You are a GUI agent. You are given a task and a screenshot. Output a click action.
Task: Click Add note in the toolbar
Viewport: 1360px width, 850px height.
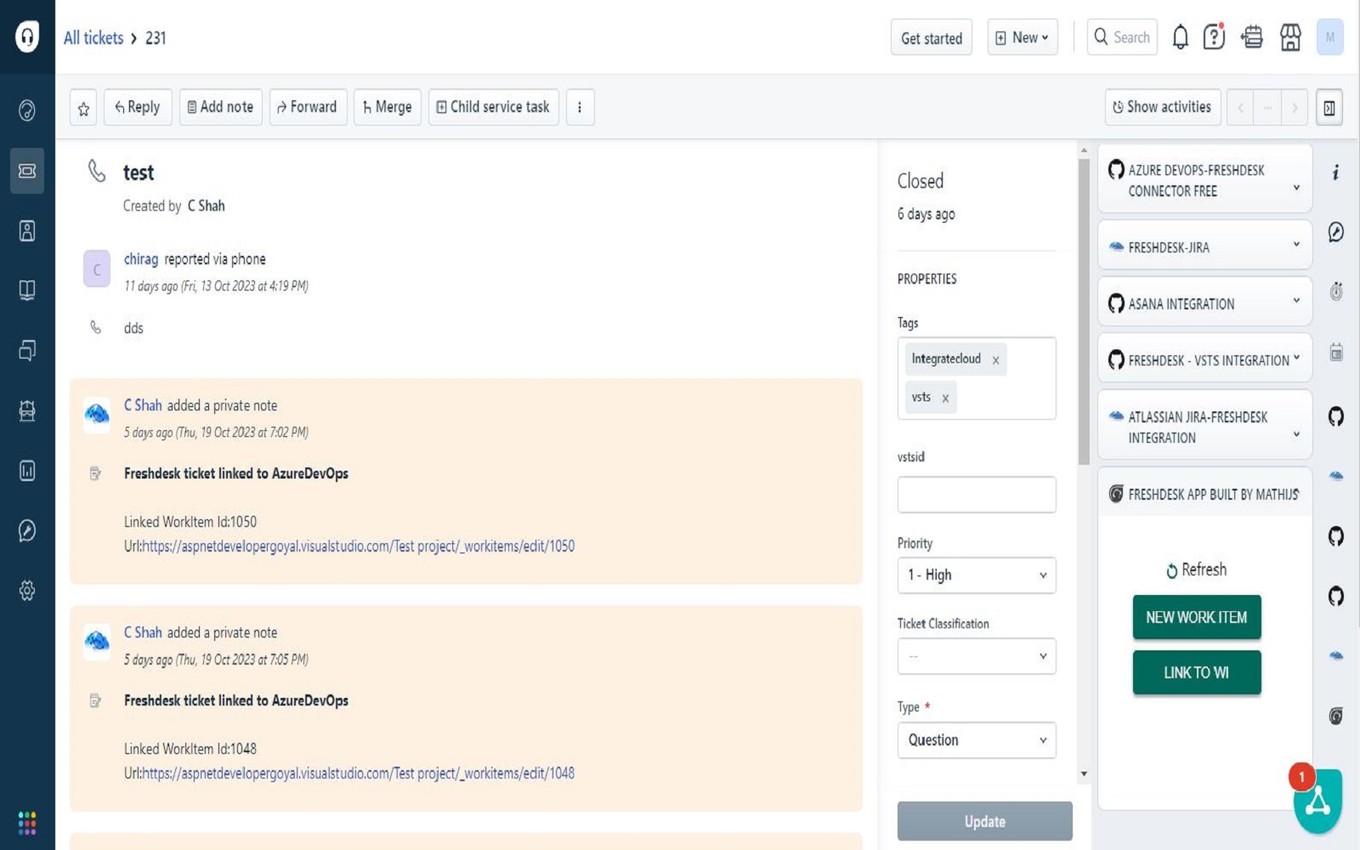click(221, 107)
